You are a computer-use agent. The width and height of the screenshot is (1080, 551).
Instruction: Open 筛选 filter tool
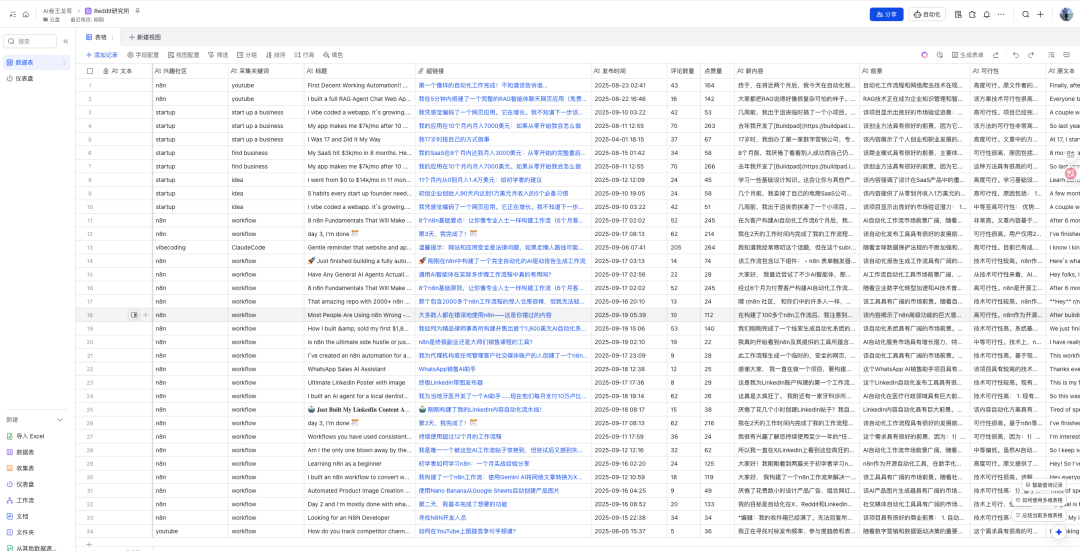click(217, 55)
